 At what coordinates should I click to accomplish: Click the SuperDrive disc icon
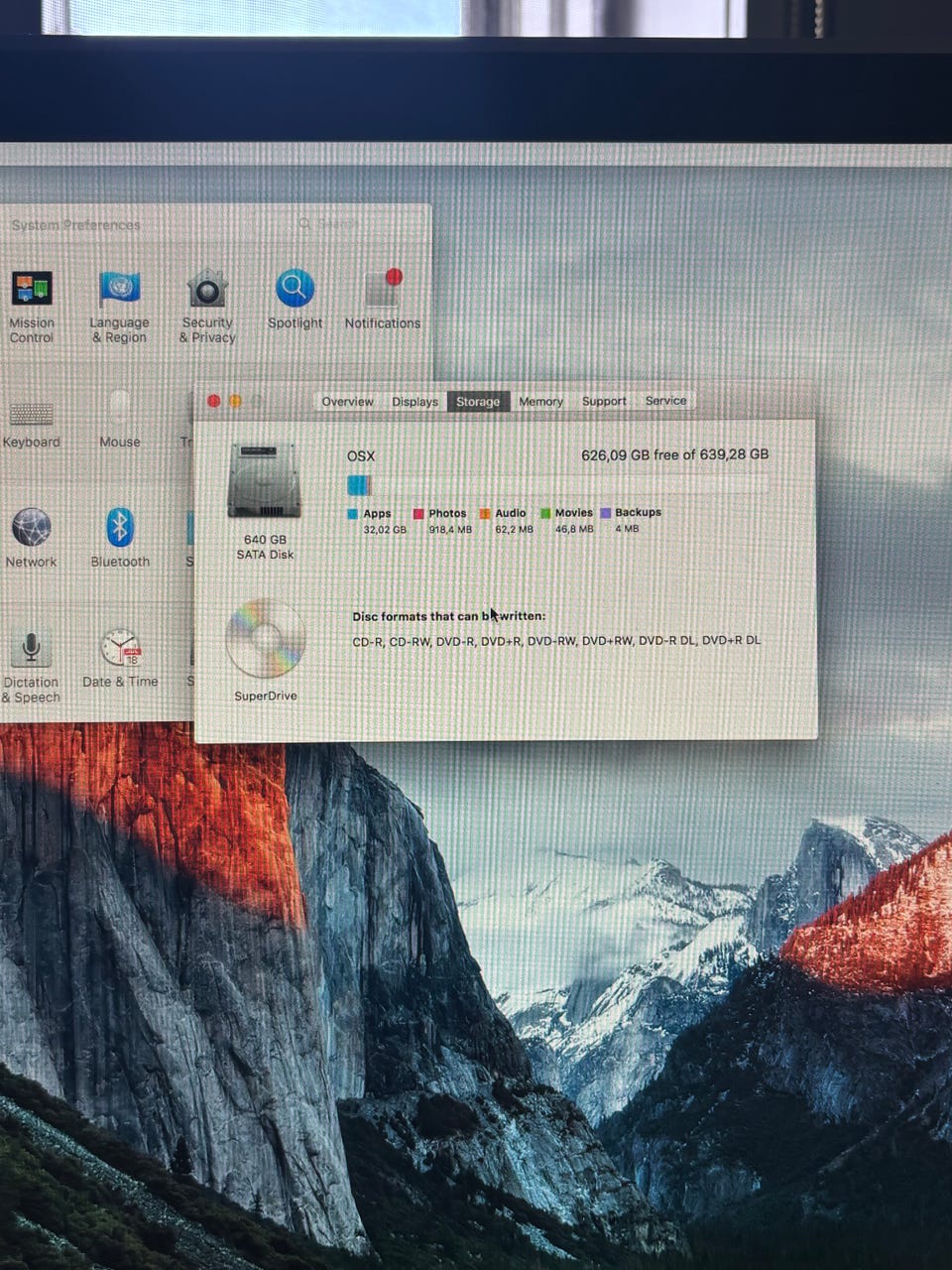[x=265, y=638]
